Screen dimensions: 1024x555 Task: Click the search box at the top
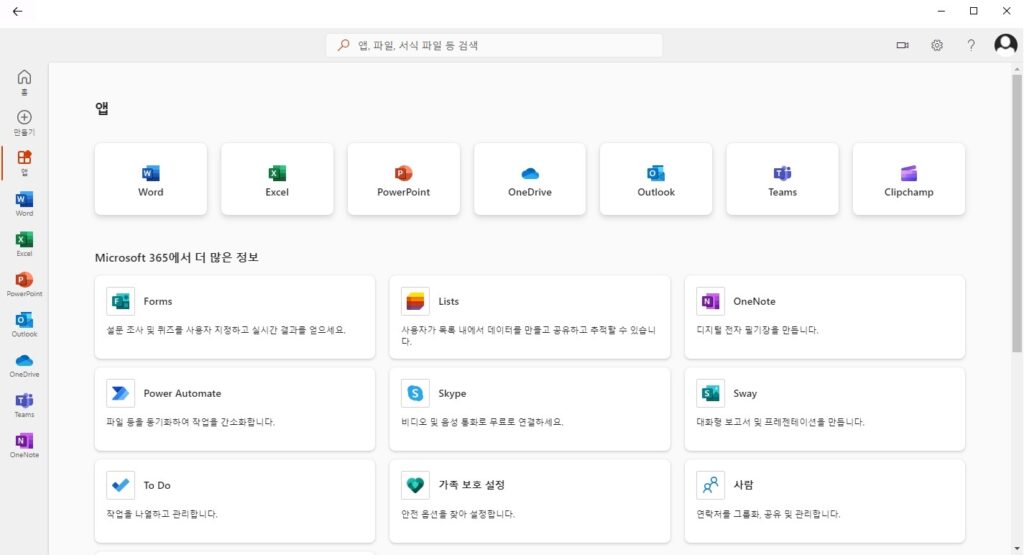point(494,45)
